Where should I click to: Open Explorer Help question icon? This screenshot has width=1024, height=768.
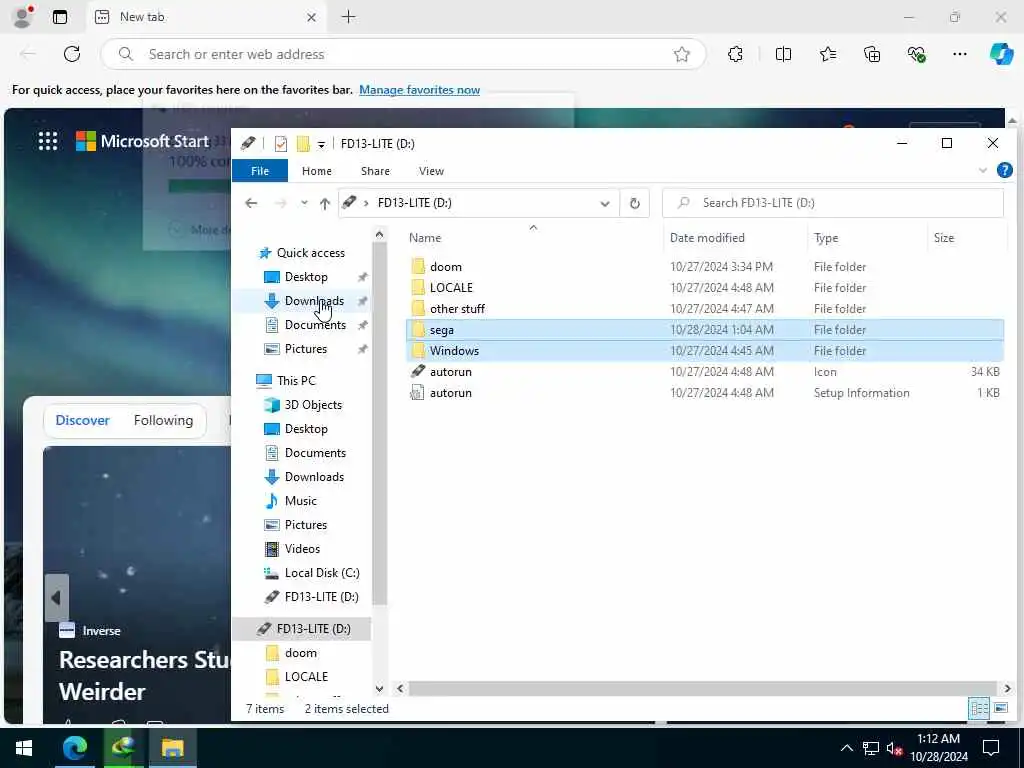coord(1004,170)
